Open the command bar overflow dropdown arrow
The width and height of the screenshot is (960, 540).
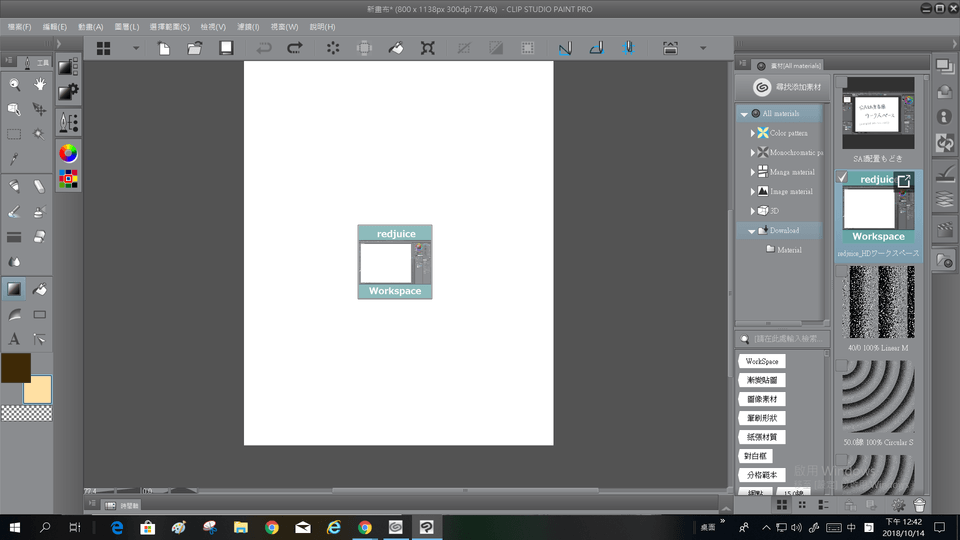point(703,48)
